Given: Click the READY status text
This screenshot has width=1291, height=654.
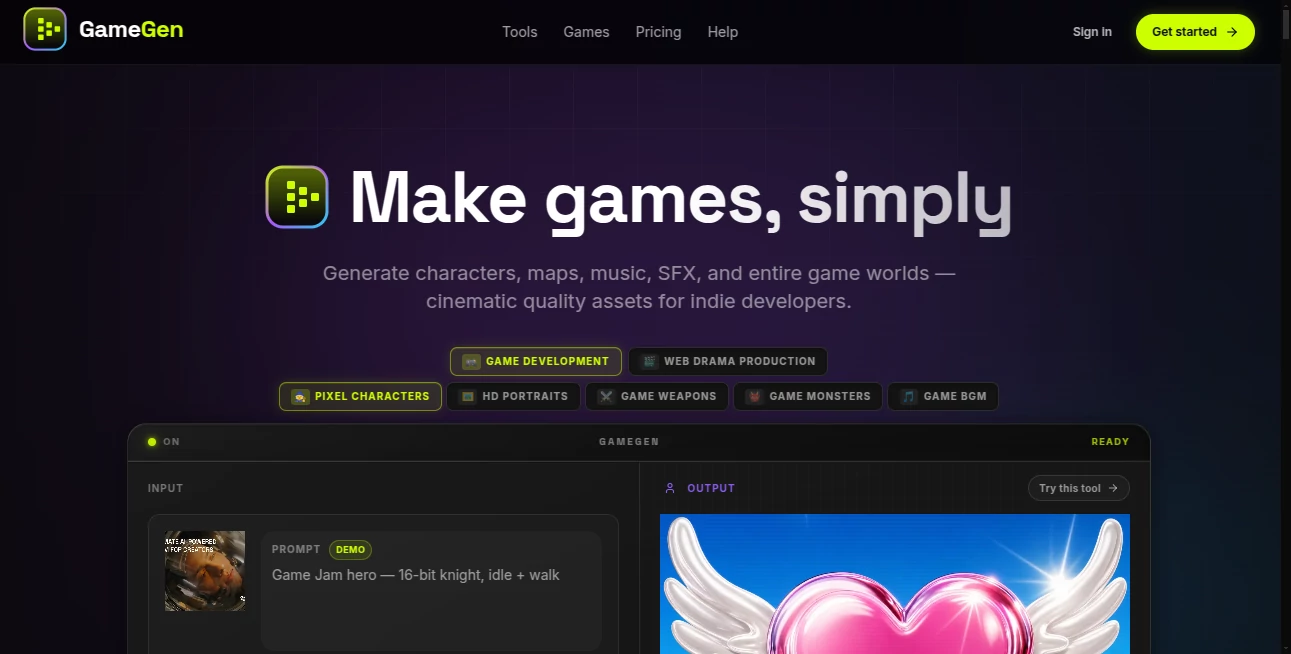Looking at the screenshot, I should (x=1110, y=441).
